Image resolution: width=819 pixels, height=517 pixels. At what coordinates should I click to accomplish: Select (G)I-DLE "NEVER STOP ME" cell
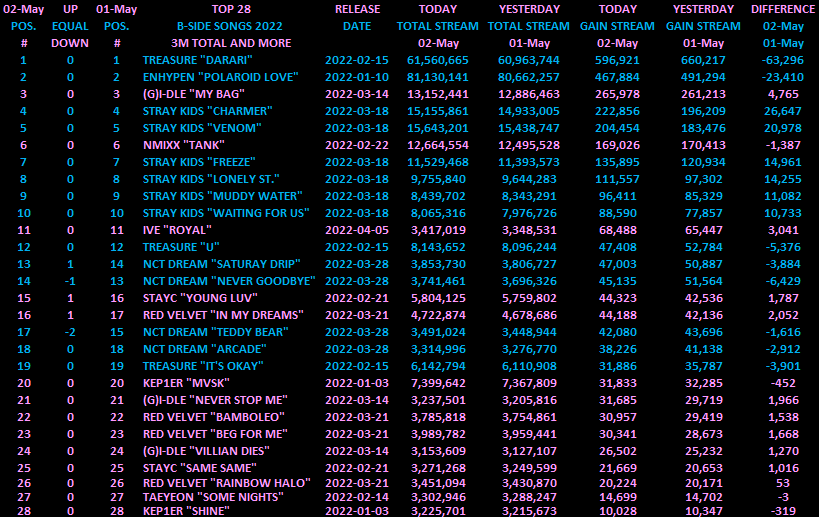tap(215, 400)
